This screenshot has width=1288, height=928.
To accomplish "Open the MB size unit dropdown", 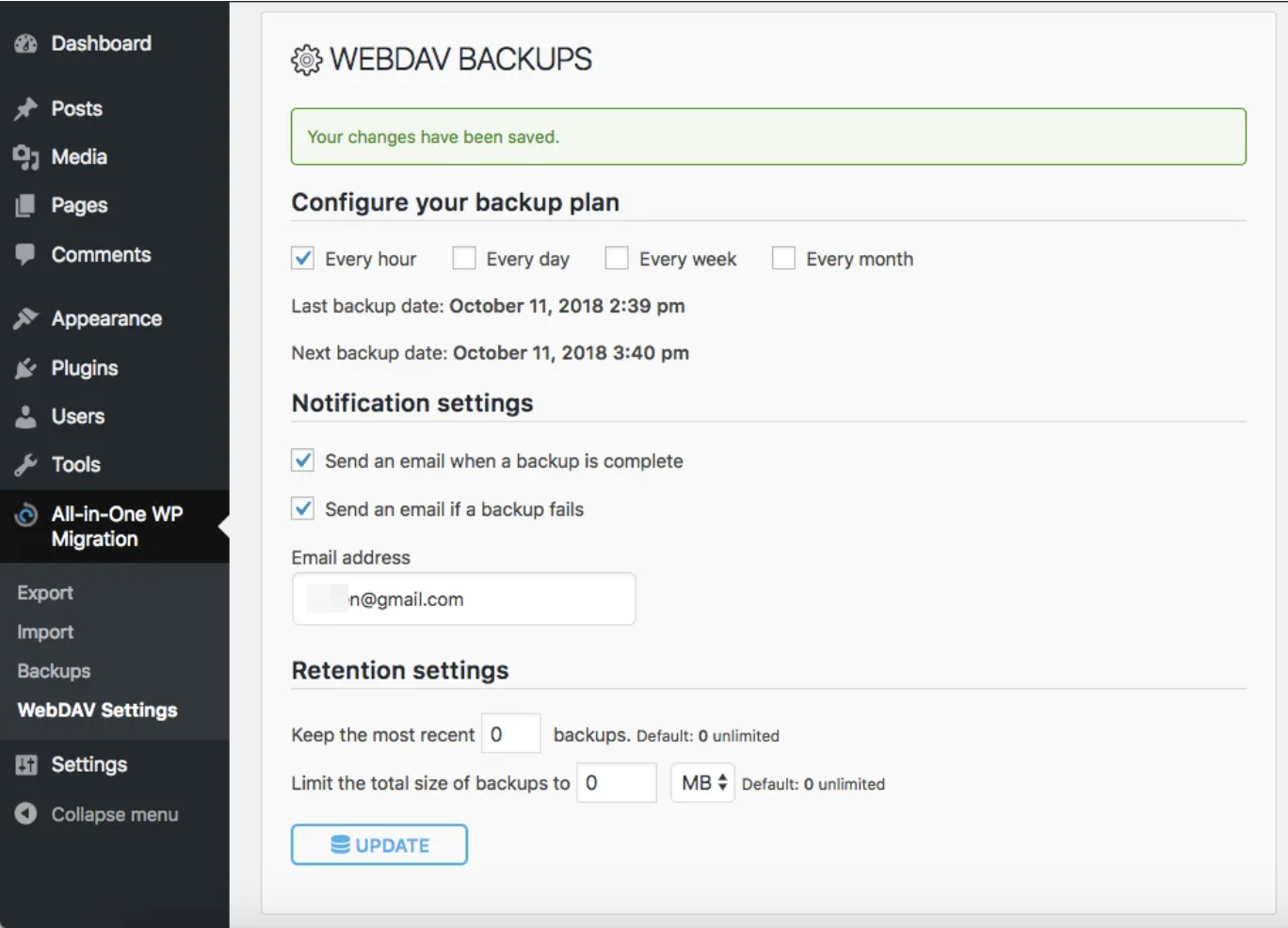I will (702, 783).
